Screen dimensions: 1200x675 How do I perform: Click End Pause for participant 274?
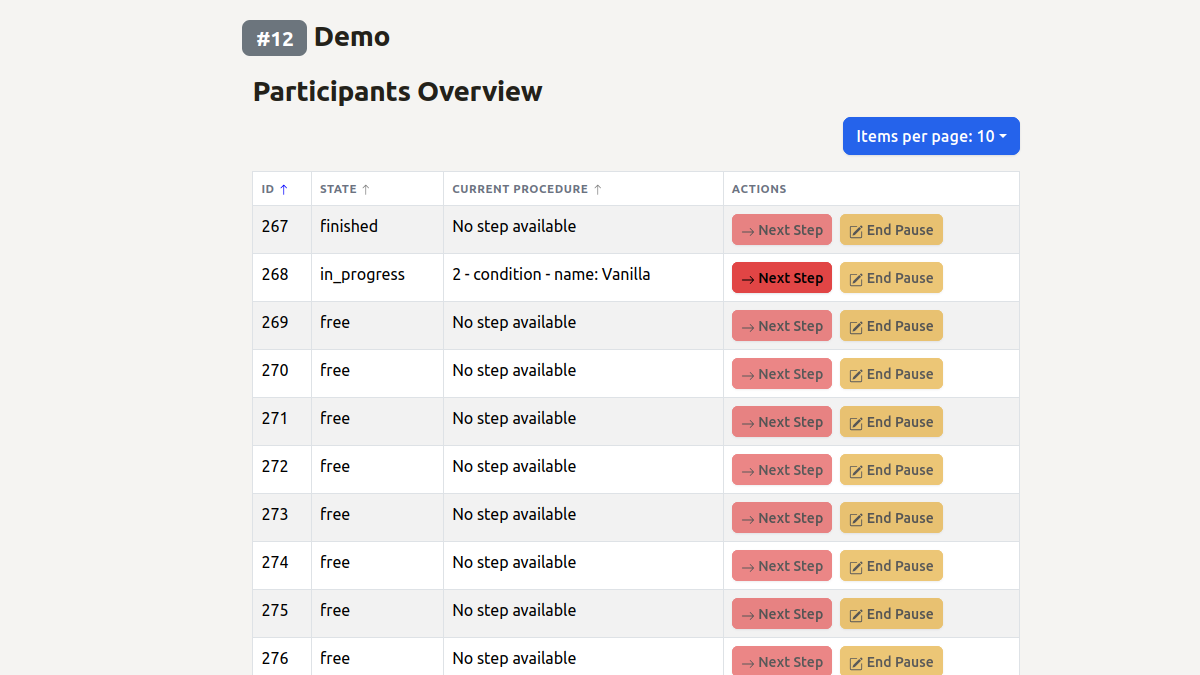click(x=891, y=566)
